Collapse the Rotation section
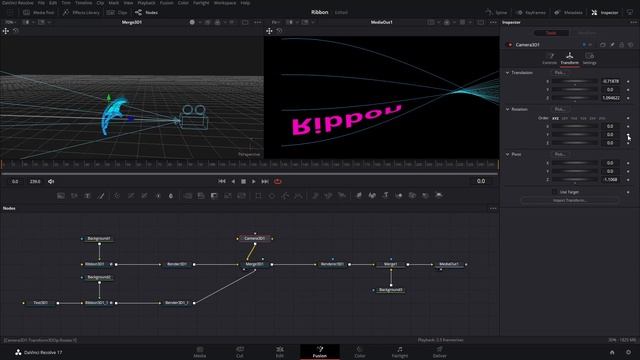Image resolution: width=640 pixels, height=360 pixels. click(x=507, y=109)
